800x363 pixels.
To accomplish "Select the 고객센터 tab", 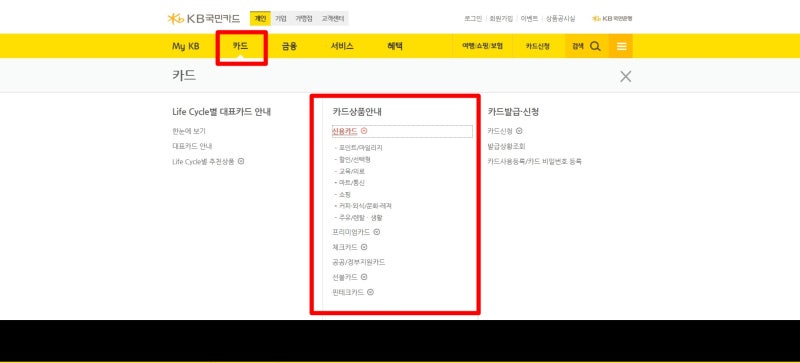I will tap(333, 19).
